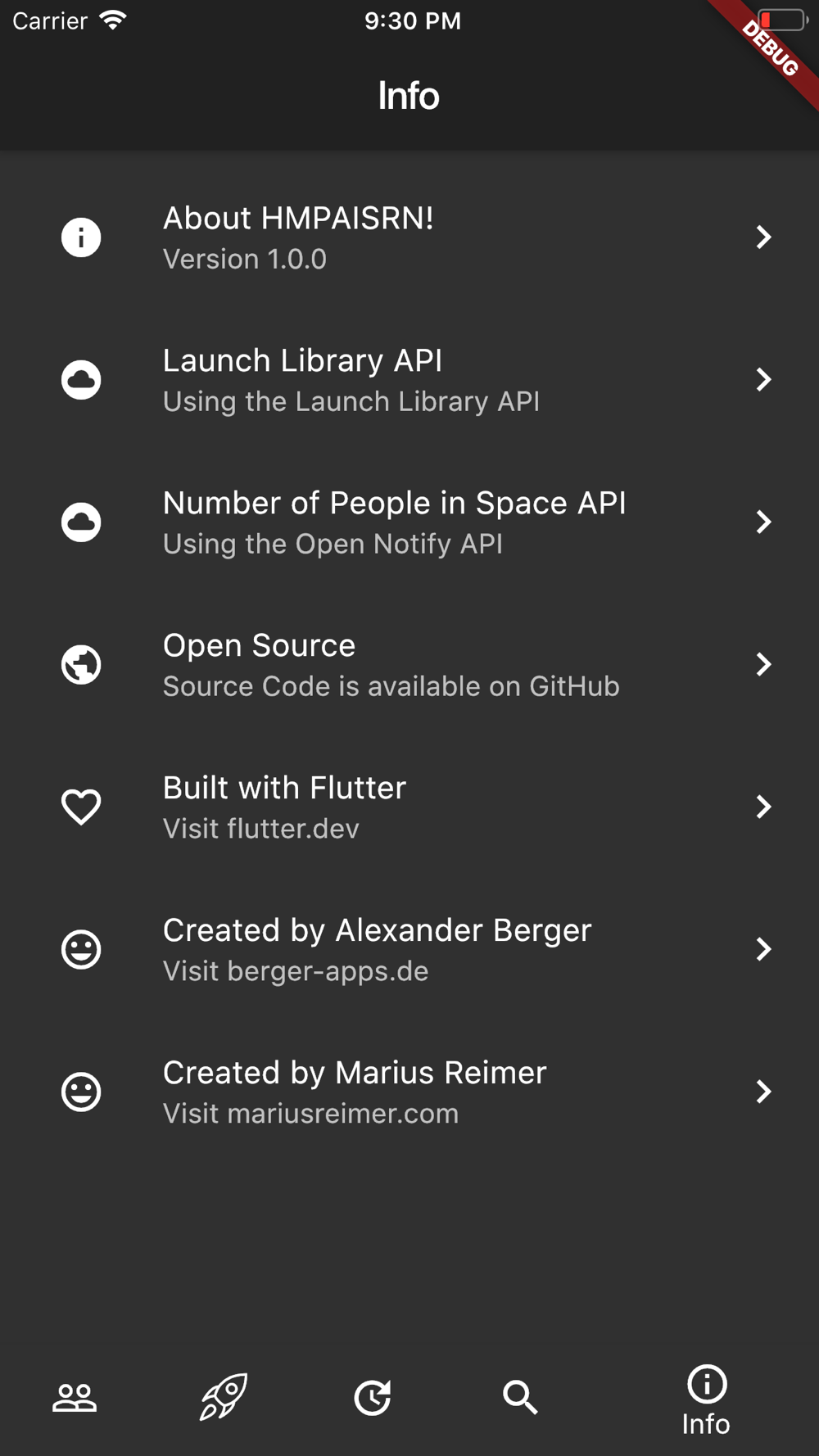Click the cloud icon beside Number of People in Space
Image resolution: width=819 pixels, height=1456 pixels.
81,522
